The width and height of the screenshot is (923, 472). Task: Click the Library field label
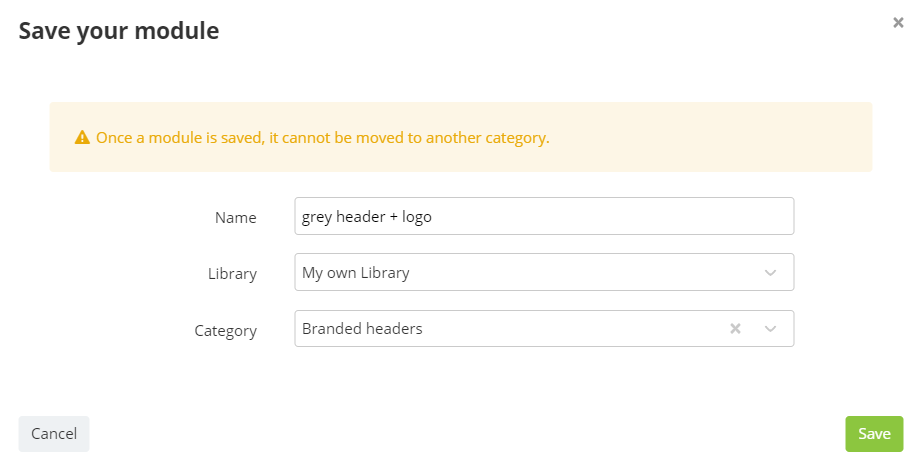(232, 274)
